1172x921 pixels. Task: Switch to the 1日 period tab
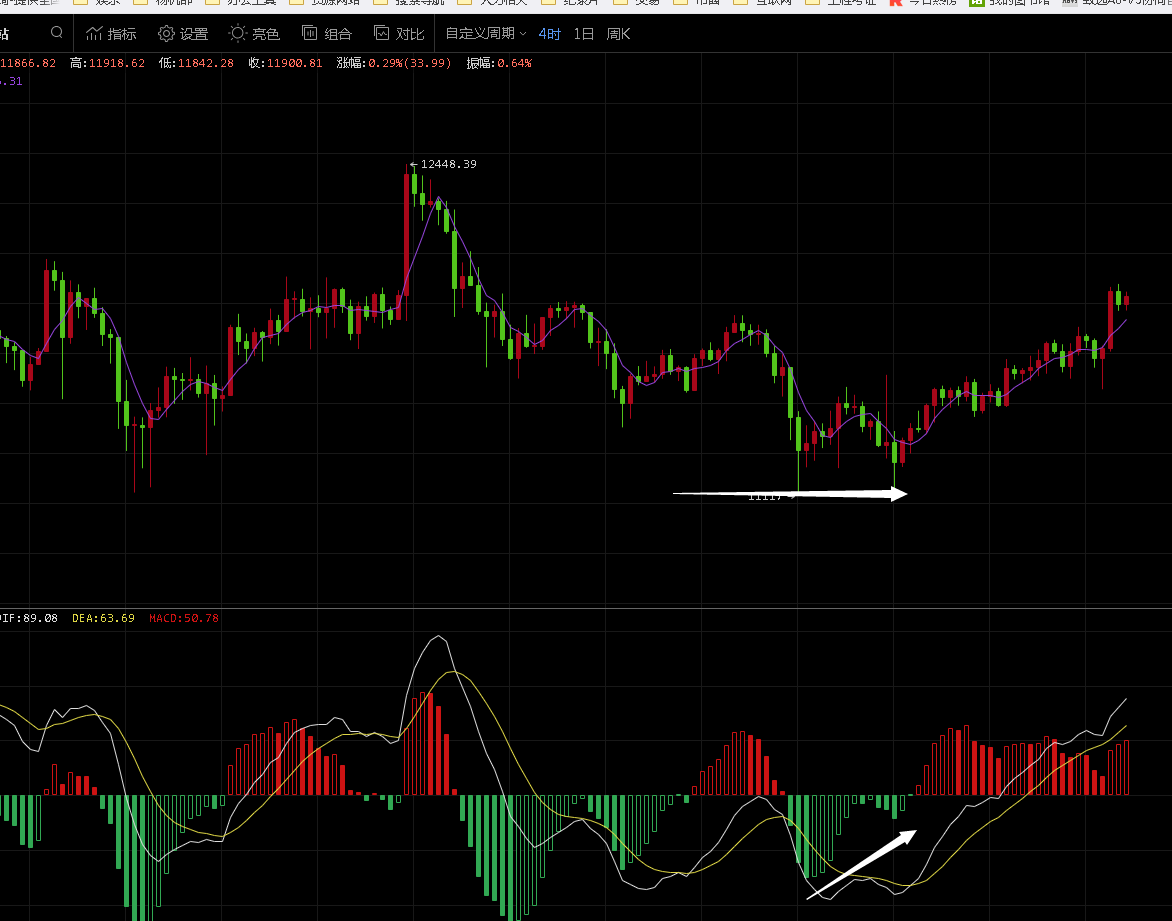pyautogui.click(x=583, y=34)
